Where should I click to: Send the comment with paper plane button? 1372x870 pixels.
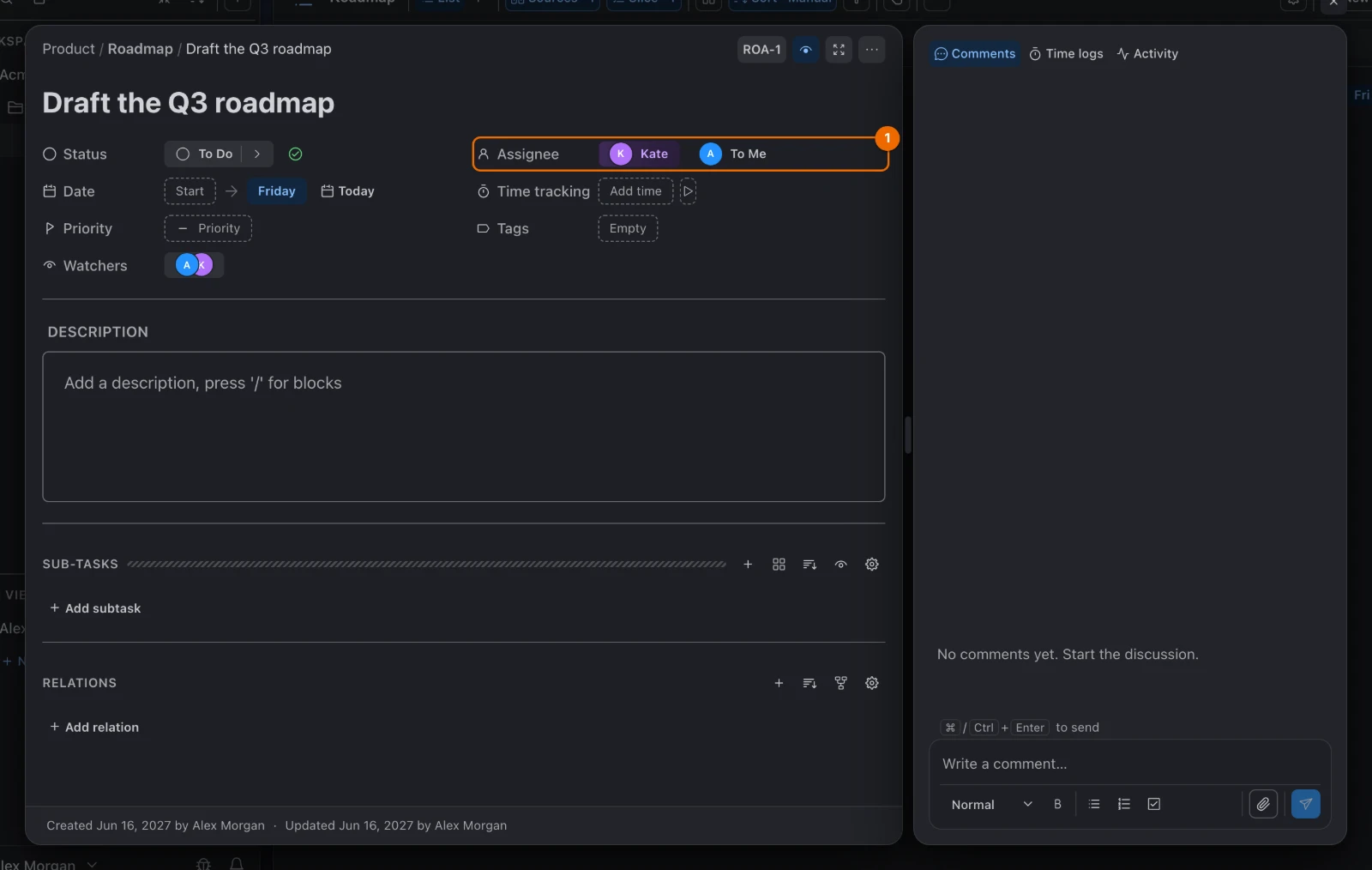(x=1306, y=804)
